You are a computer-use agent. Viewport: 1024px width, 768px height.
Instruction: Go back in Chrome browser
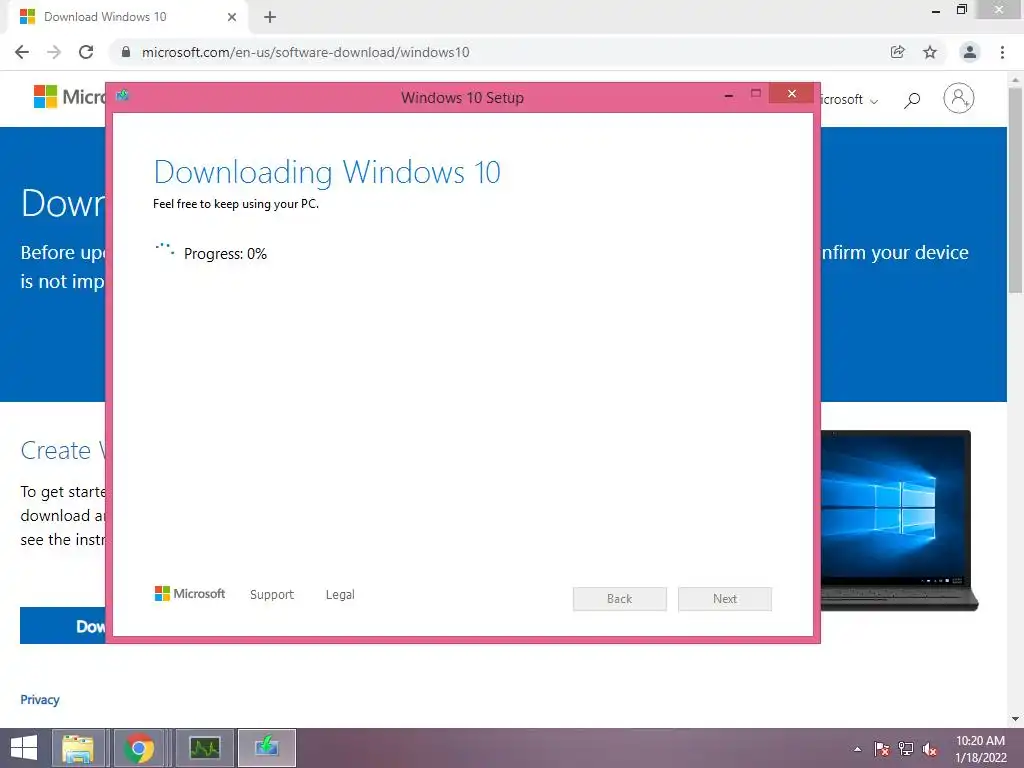pos(22,52)
